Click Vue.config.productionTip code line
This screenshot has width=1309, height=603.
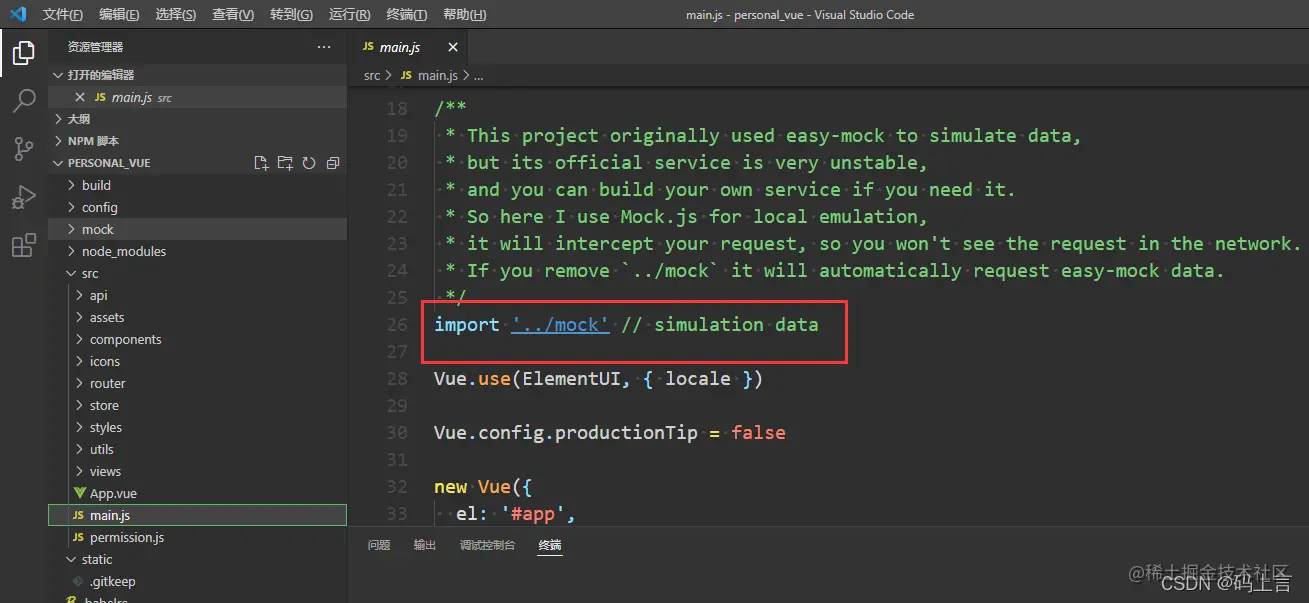click(609, 432)
